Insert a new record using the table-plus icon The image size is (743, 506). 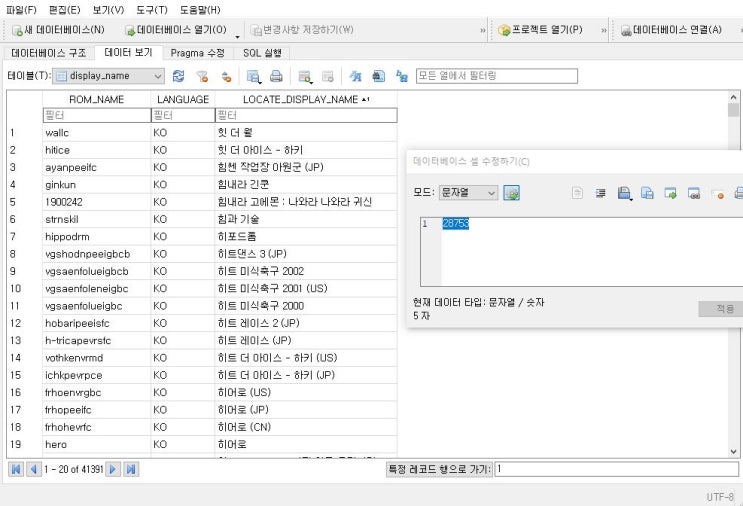click(305, 76)
